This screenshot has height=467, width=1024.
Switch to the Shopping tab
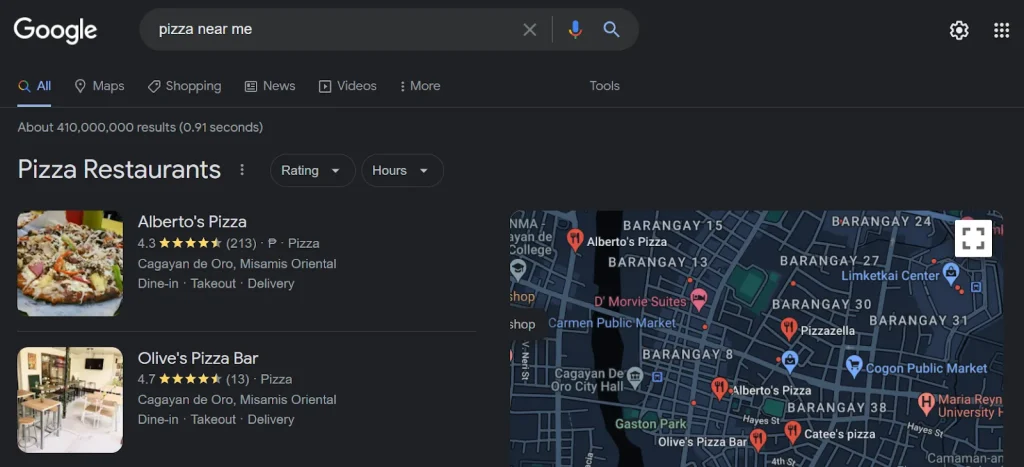point(184,86)
